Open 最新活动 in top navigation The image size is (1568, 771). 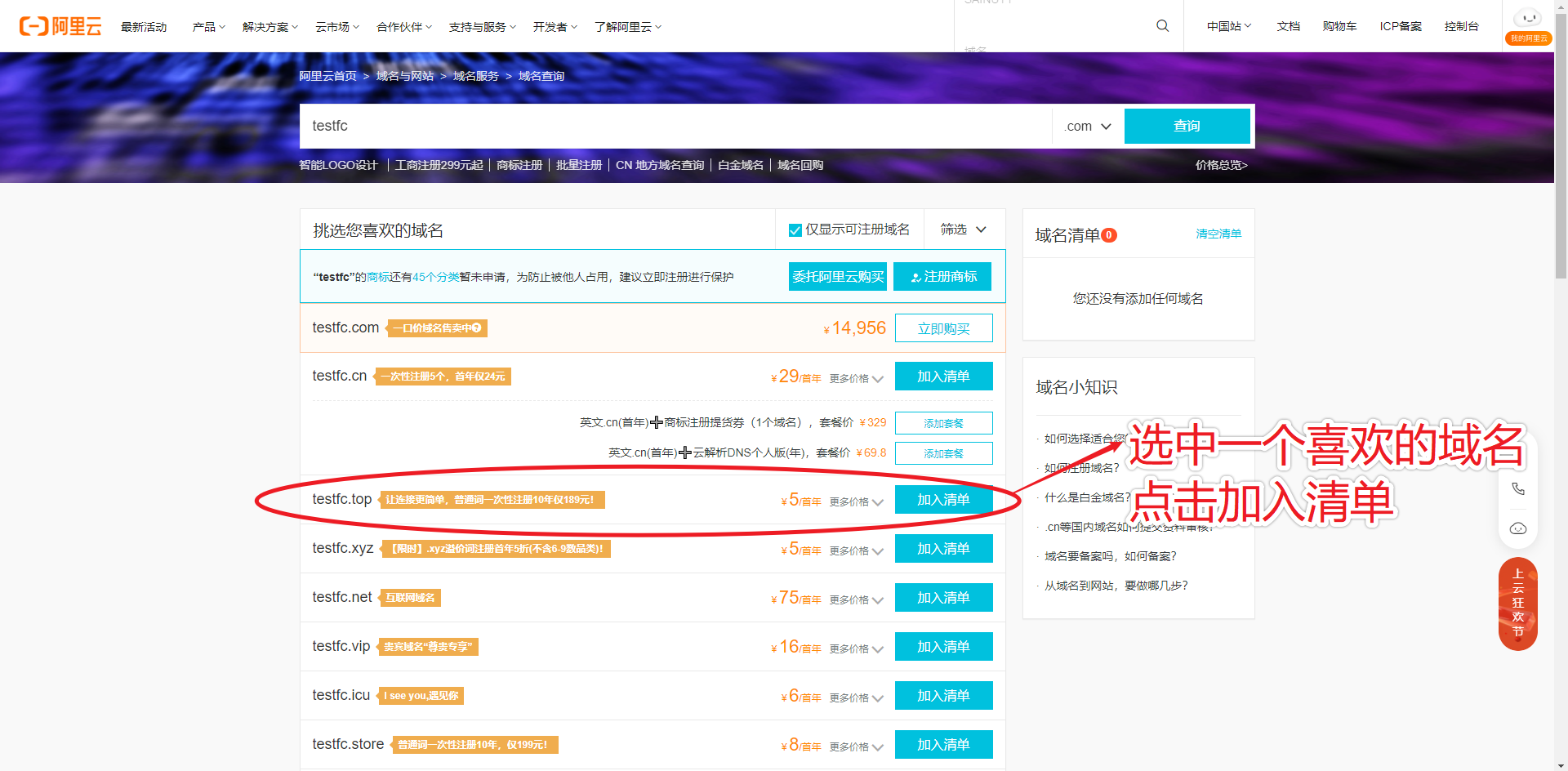pyautogui.click(x=144, y=27)
